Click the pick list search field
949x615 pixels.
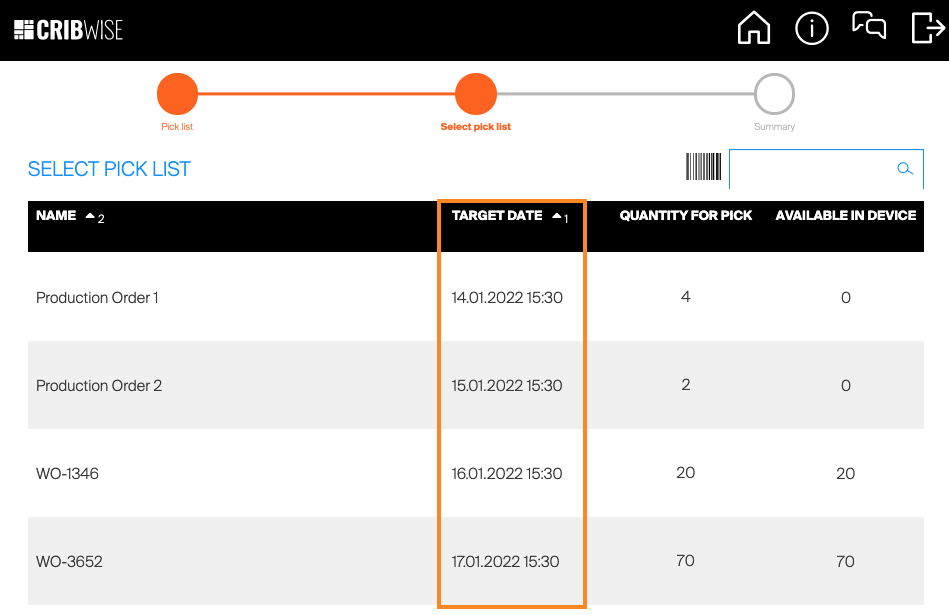point(812,169)
